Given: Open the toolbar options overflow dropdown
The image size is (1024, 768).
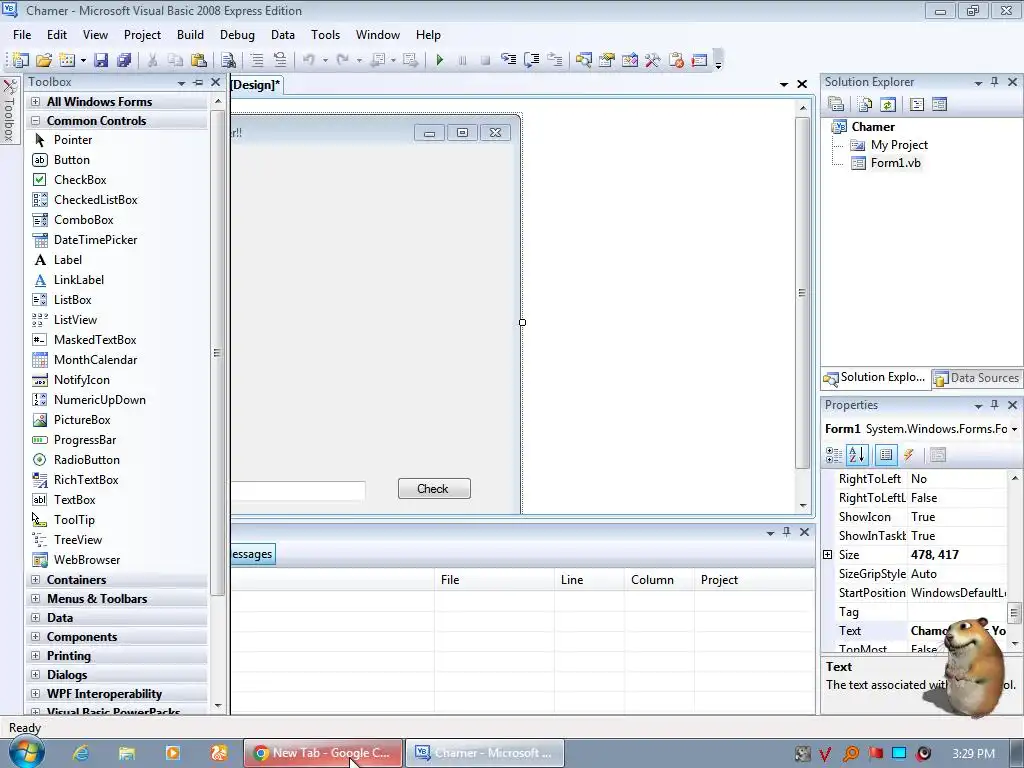Looking at the screenshot, I should [718, 61].
